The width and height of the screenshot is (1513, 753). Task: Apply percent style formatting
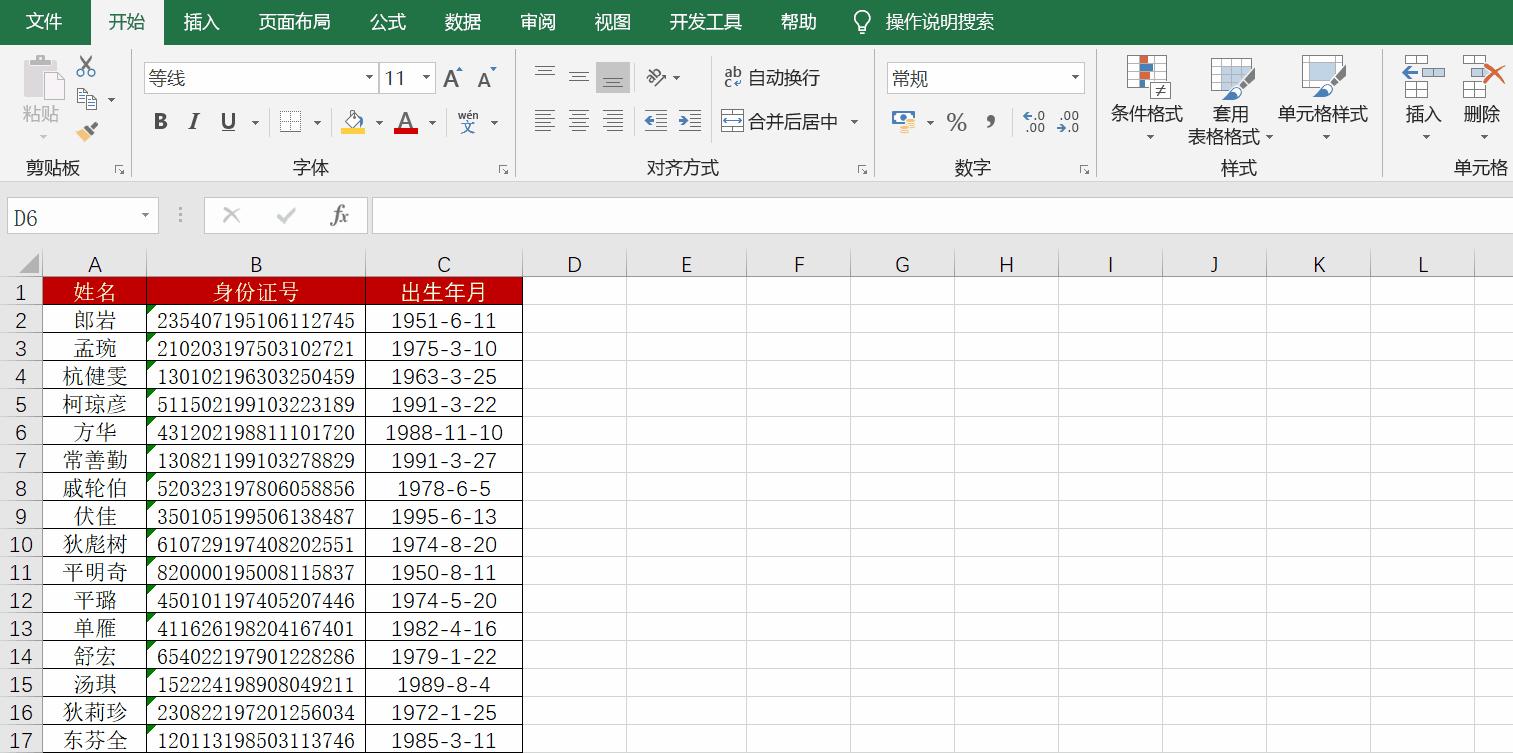point(956,122)
